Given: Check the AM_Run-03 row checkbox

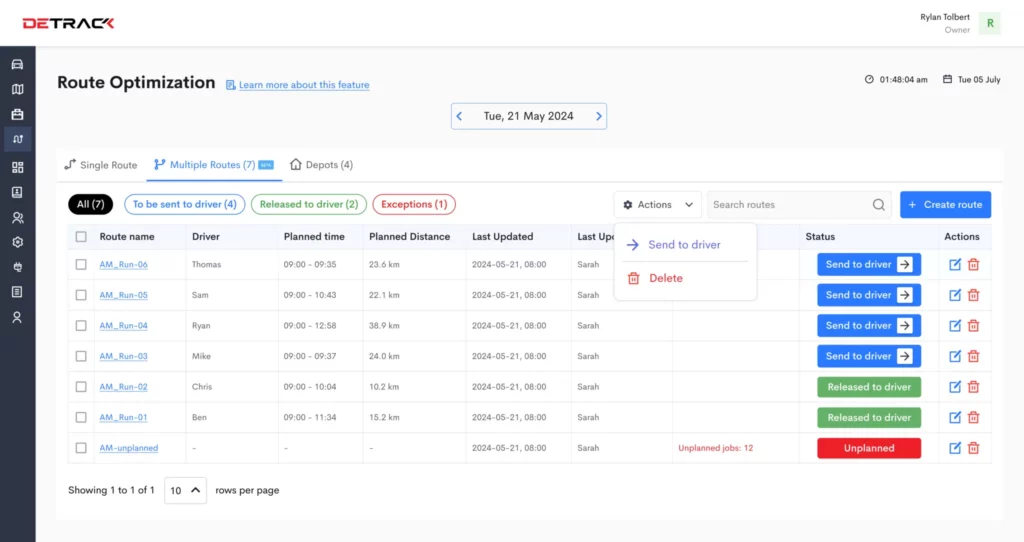Looking at the screenshot, I should point(81,357).
